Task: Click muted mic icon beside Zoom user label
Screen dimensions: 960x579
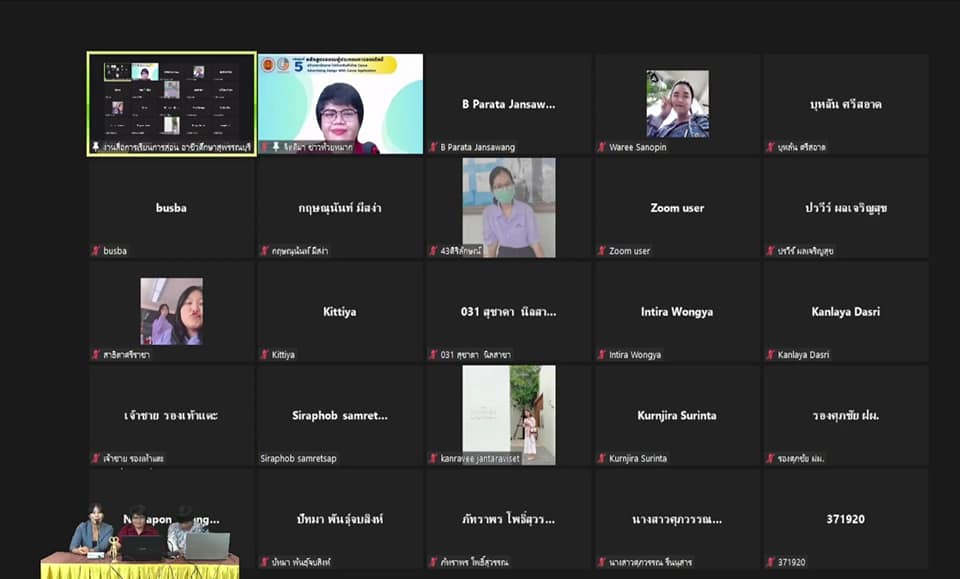Action: click(x=602, y=250)
